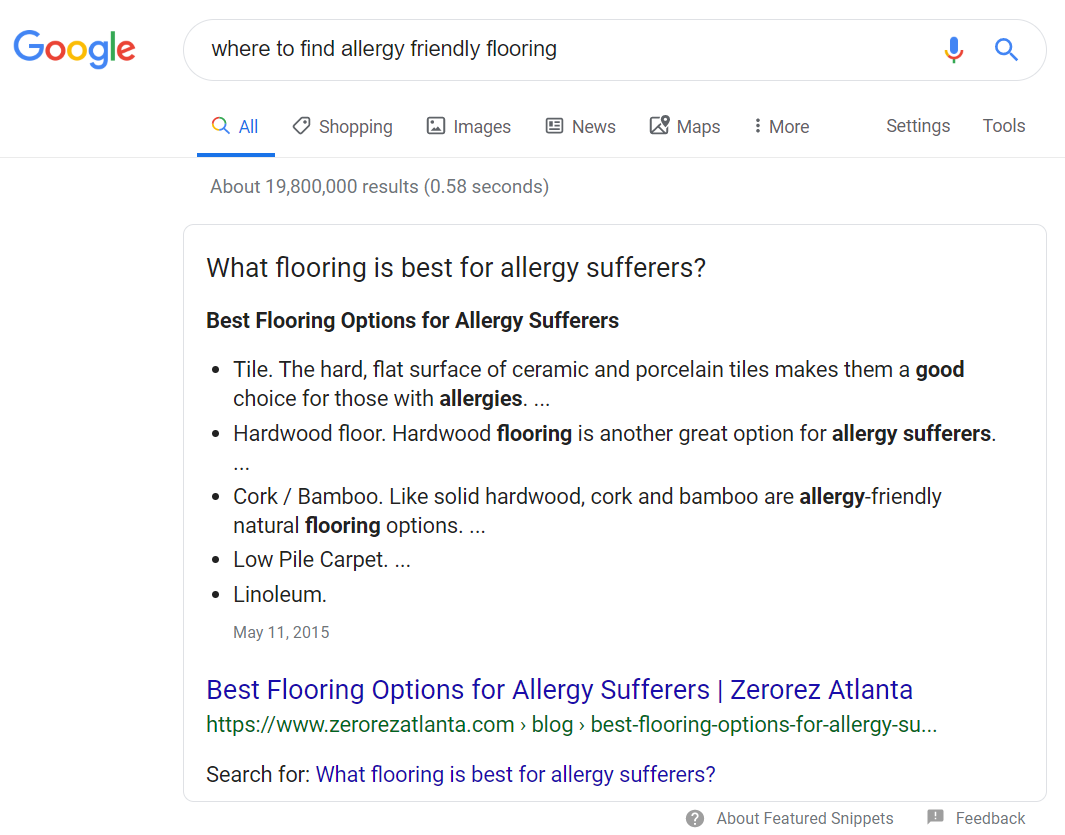Click the News tab newspaper icon
This screenshot has height=835, width=1065.
coord(554,126)
